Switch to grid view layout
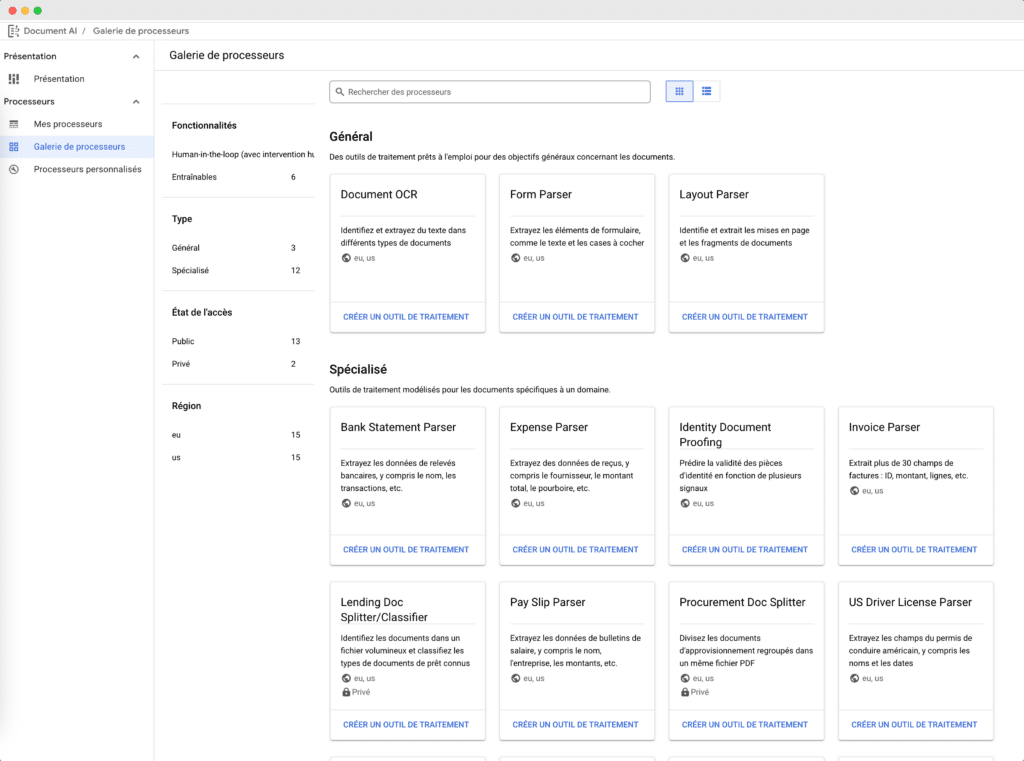Screen dimensions: 1024x761 point(679,91)
